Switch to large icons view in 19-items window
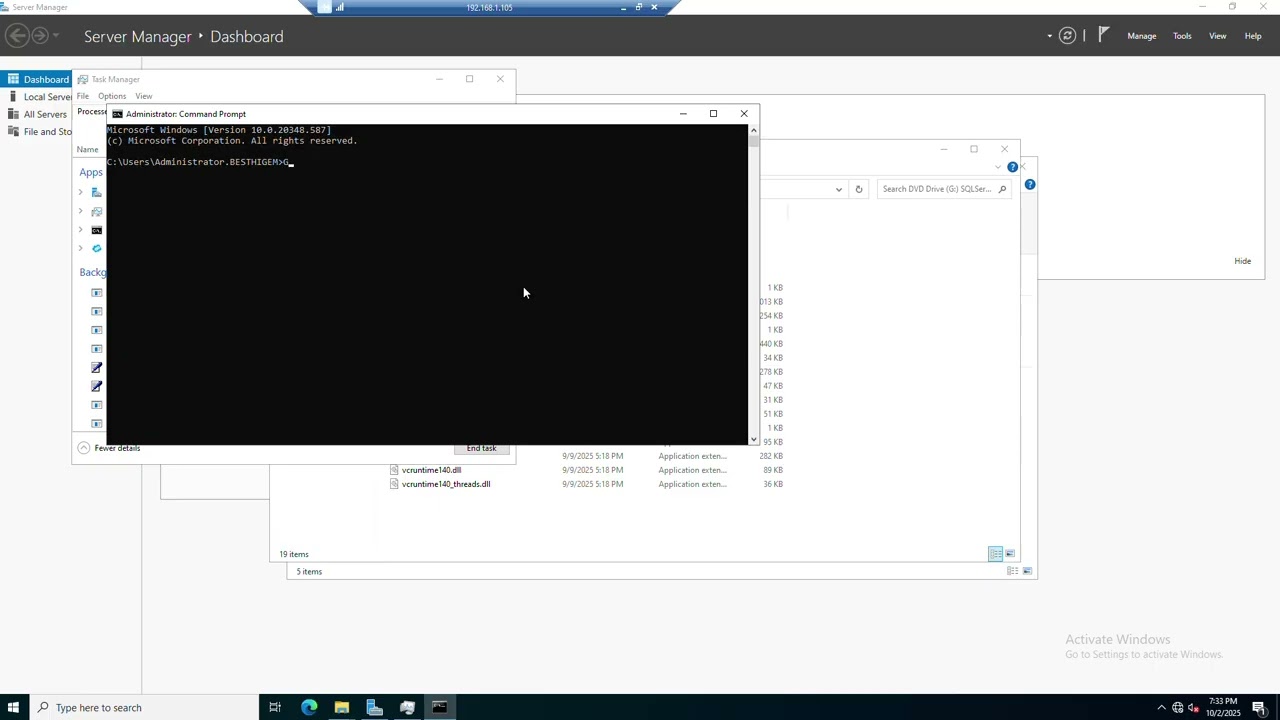Screen dimensions: 1280x720 1010,554
